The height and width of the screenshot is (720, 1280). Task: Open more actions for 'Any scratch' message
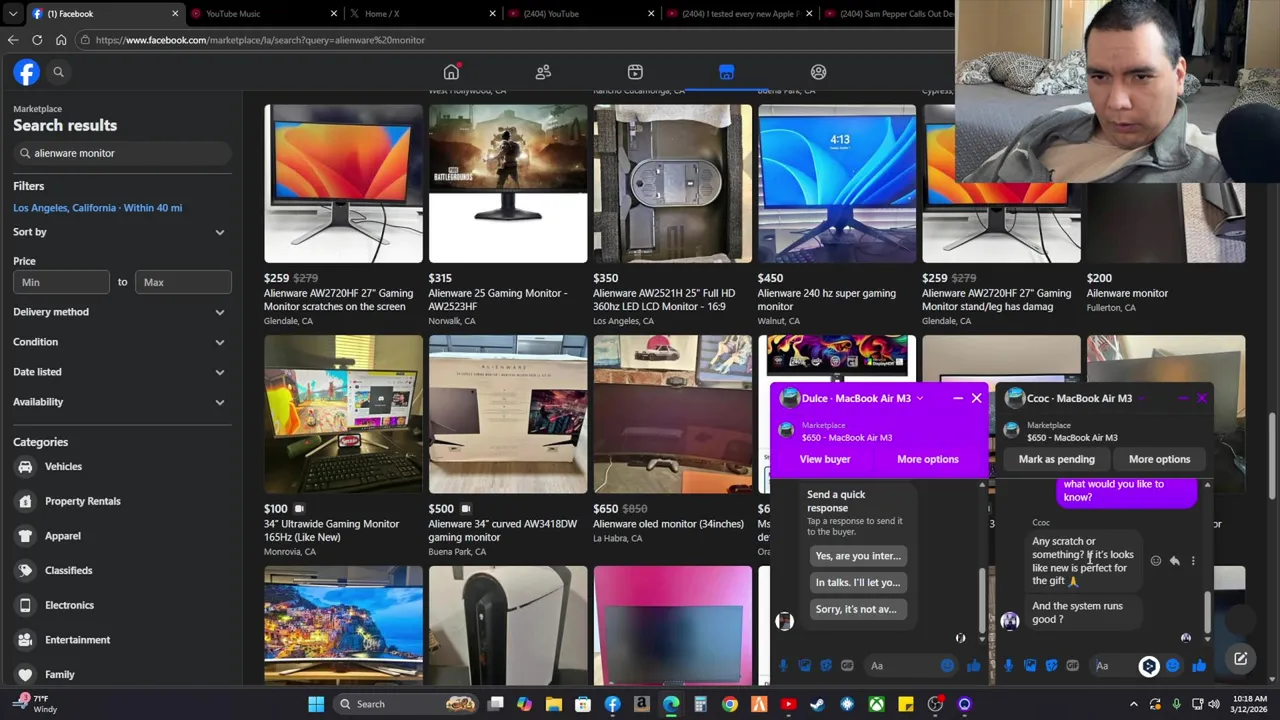point(1192,561)
